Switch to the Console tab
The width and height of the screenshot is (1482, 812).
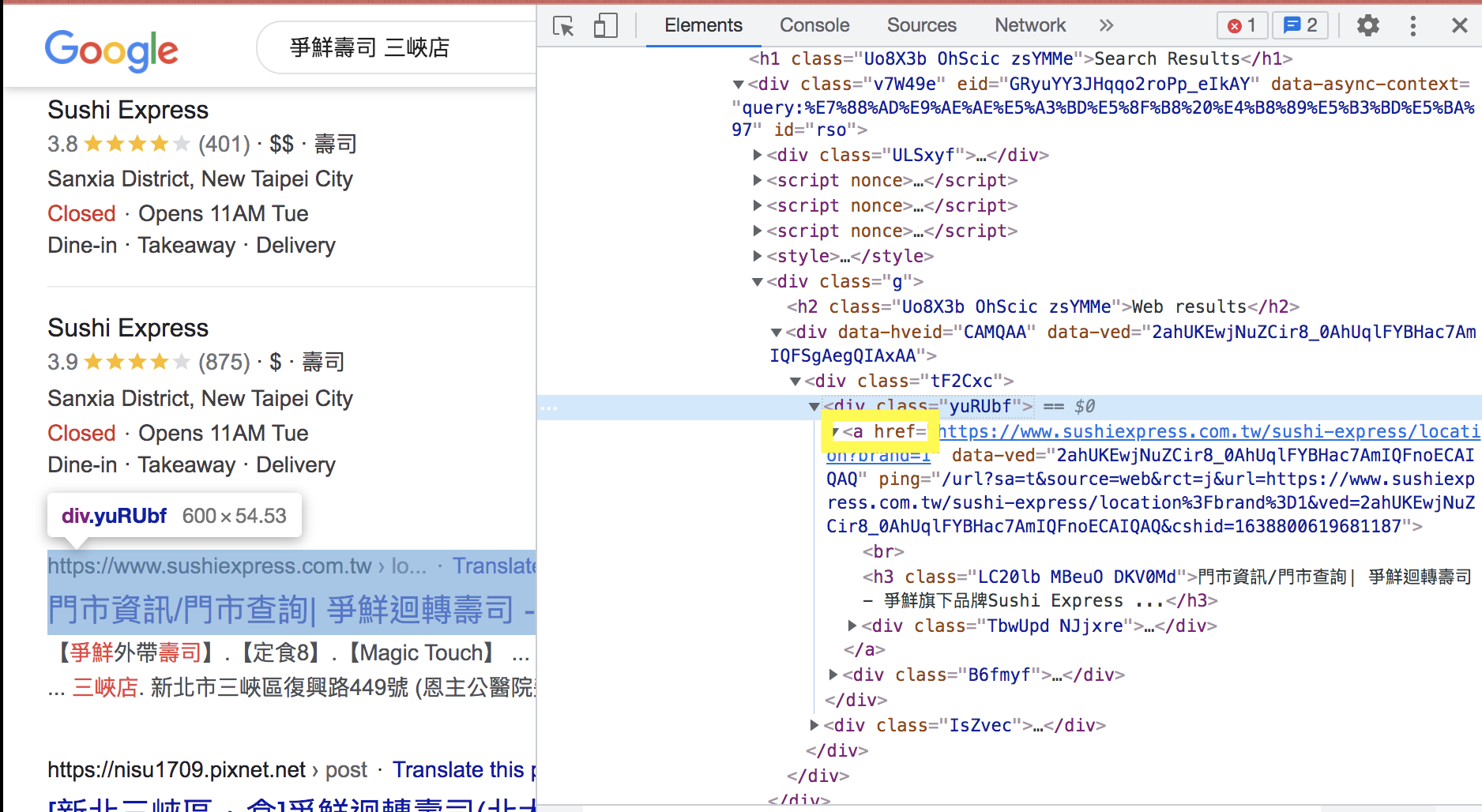814,26
